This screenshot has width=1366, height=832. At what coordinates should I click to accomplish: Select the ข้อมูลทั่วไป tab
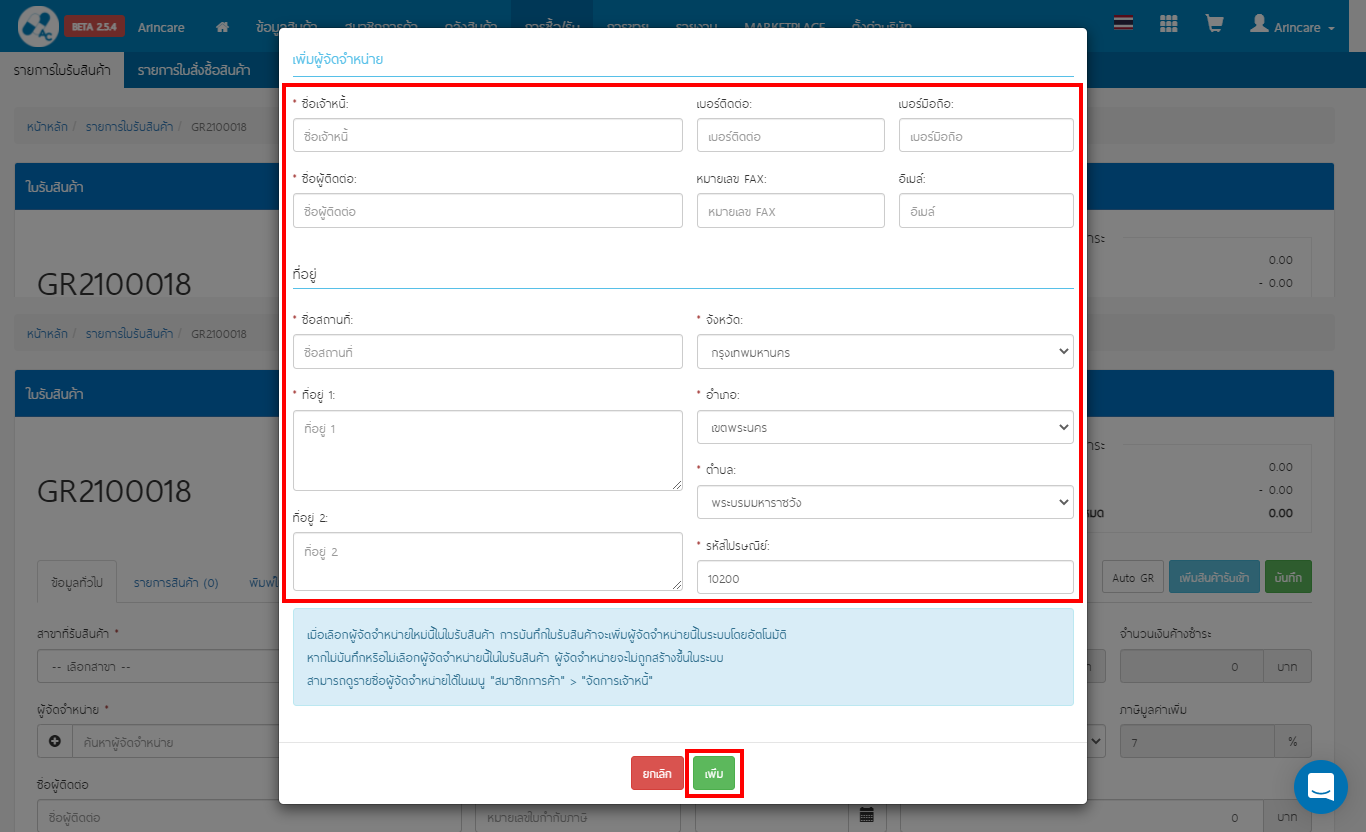[76, 582]
